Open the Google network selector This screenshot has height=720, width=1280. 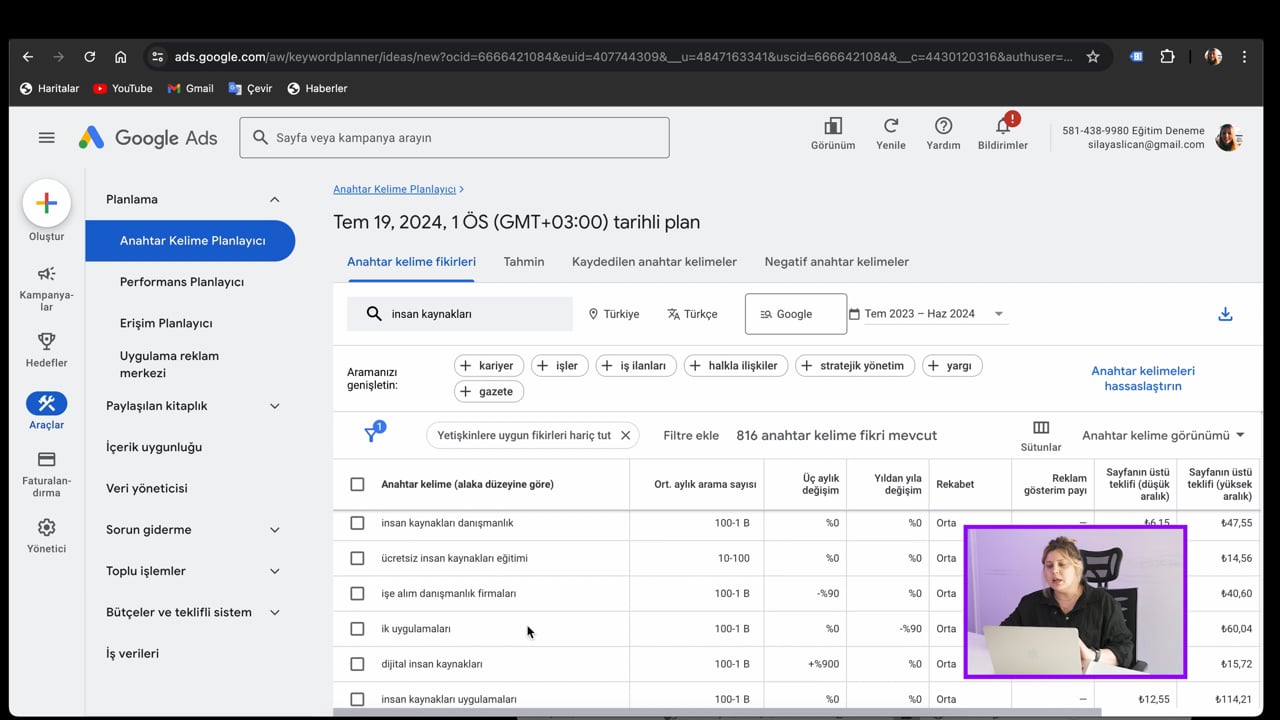(796, 314)
